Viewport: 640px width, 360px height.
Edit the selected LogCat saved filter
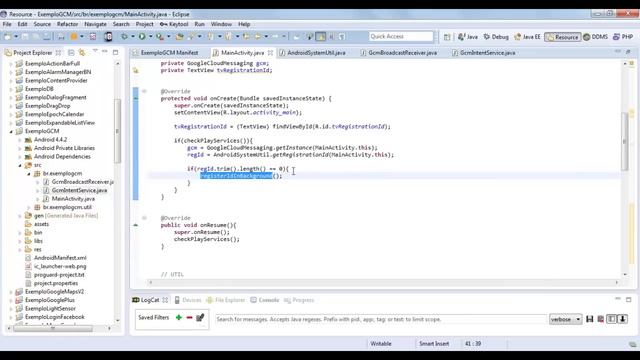200,318
